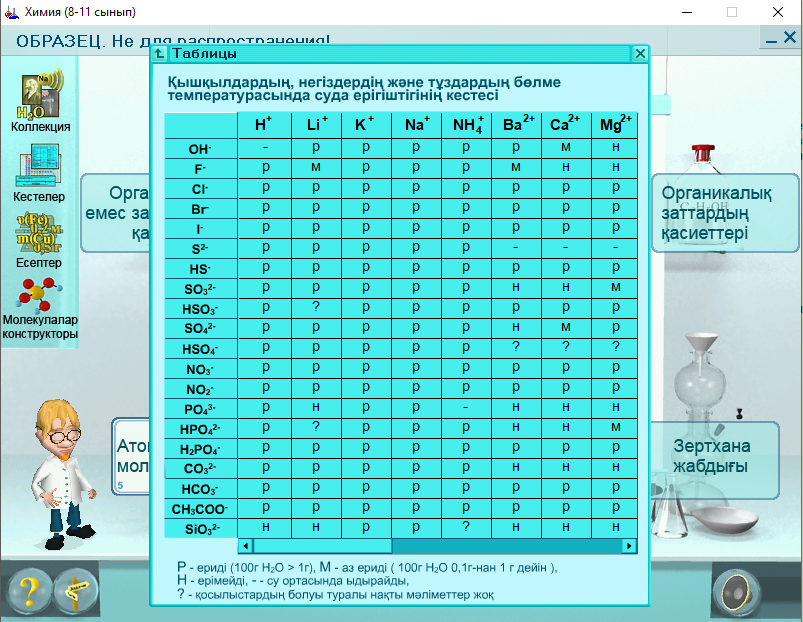
Task: Click the up-arrow icon in Таблицы titlebar
Action: 159,53
